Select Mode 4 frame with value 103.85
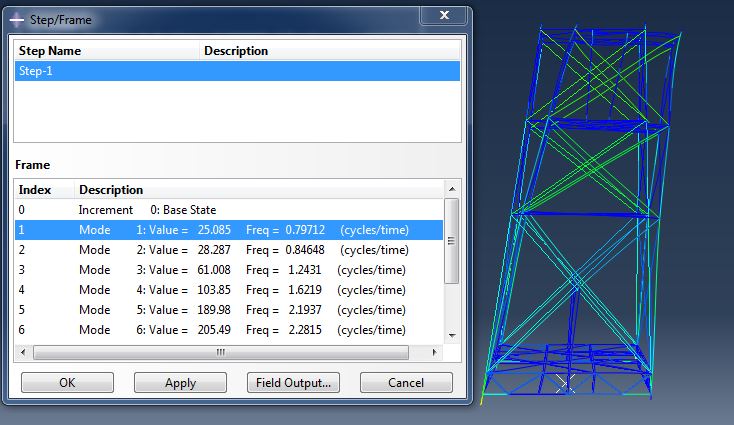The height and width of the screenshot is (425, 734). [228, 290]
